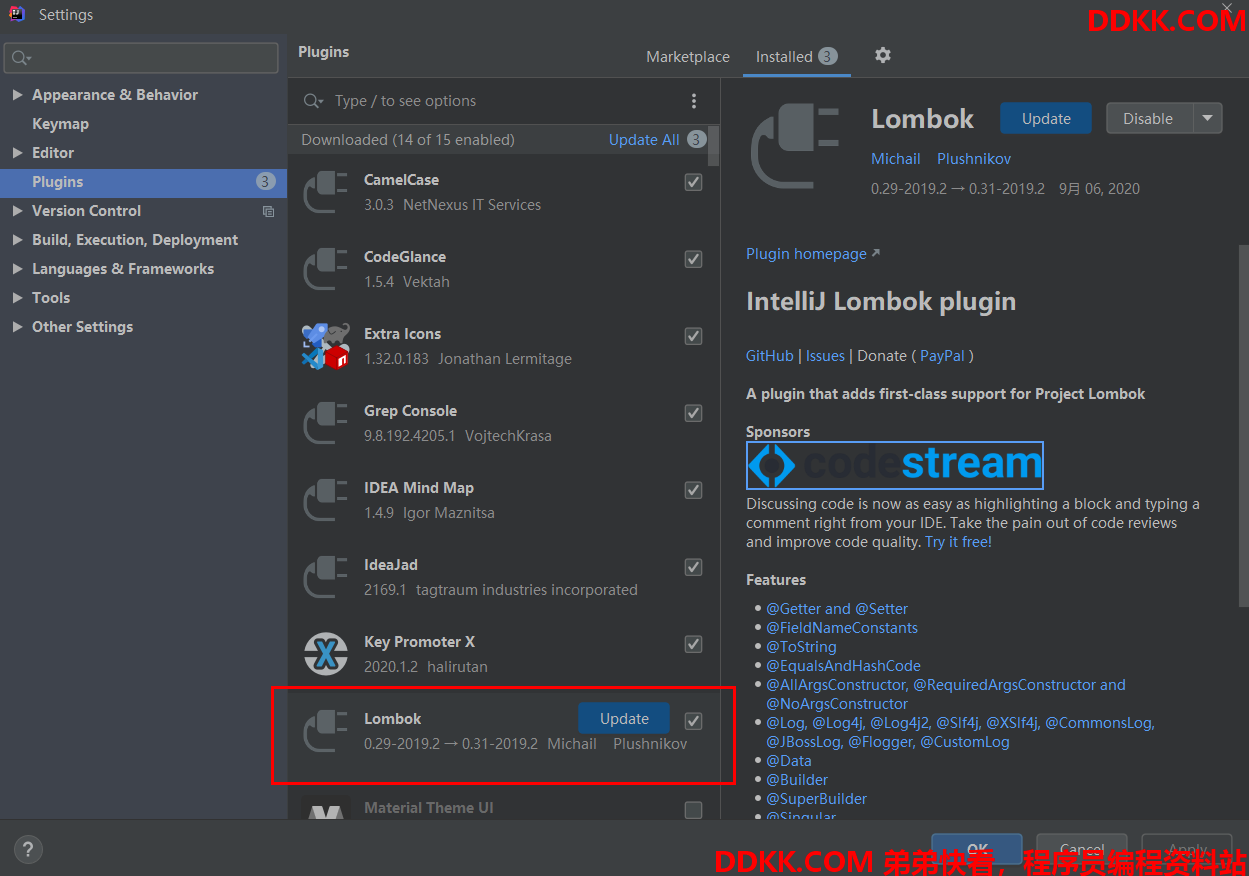Open the Issues link
The width and height of the screenshot is (1249, 876).
825,356
